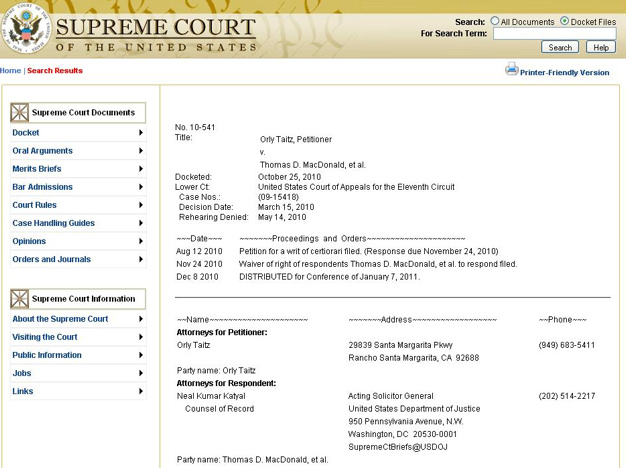Image resolution: width=626 pixels, height=468 pixels.
Task: Expand the Bar Admissions menu arrow
Action: coord(141,187)
